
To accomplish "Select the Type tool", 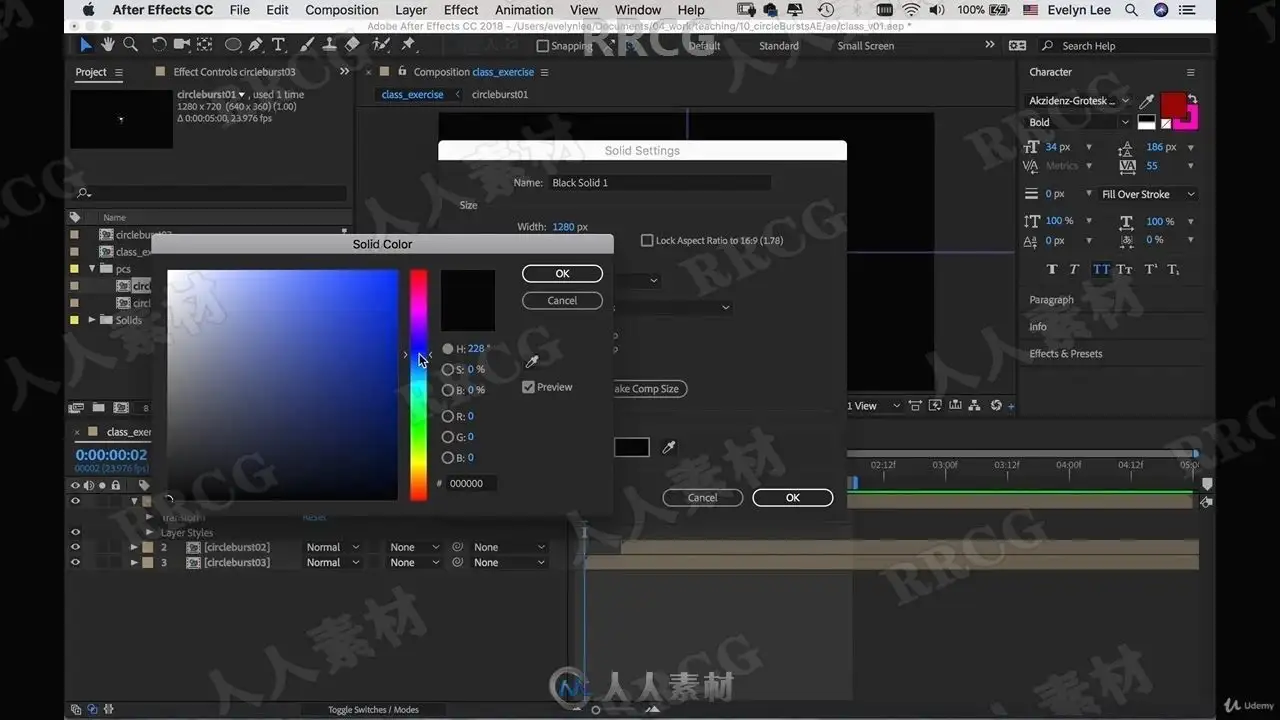I will [x=278, y=45].
